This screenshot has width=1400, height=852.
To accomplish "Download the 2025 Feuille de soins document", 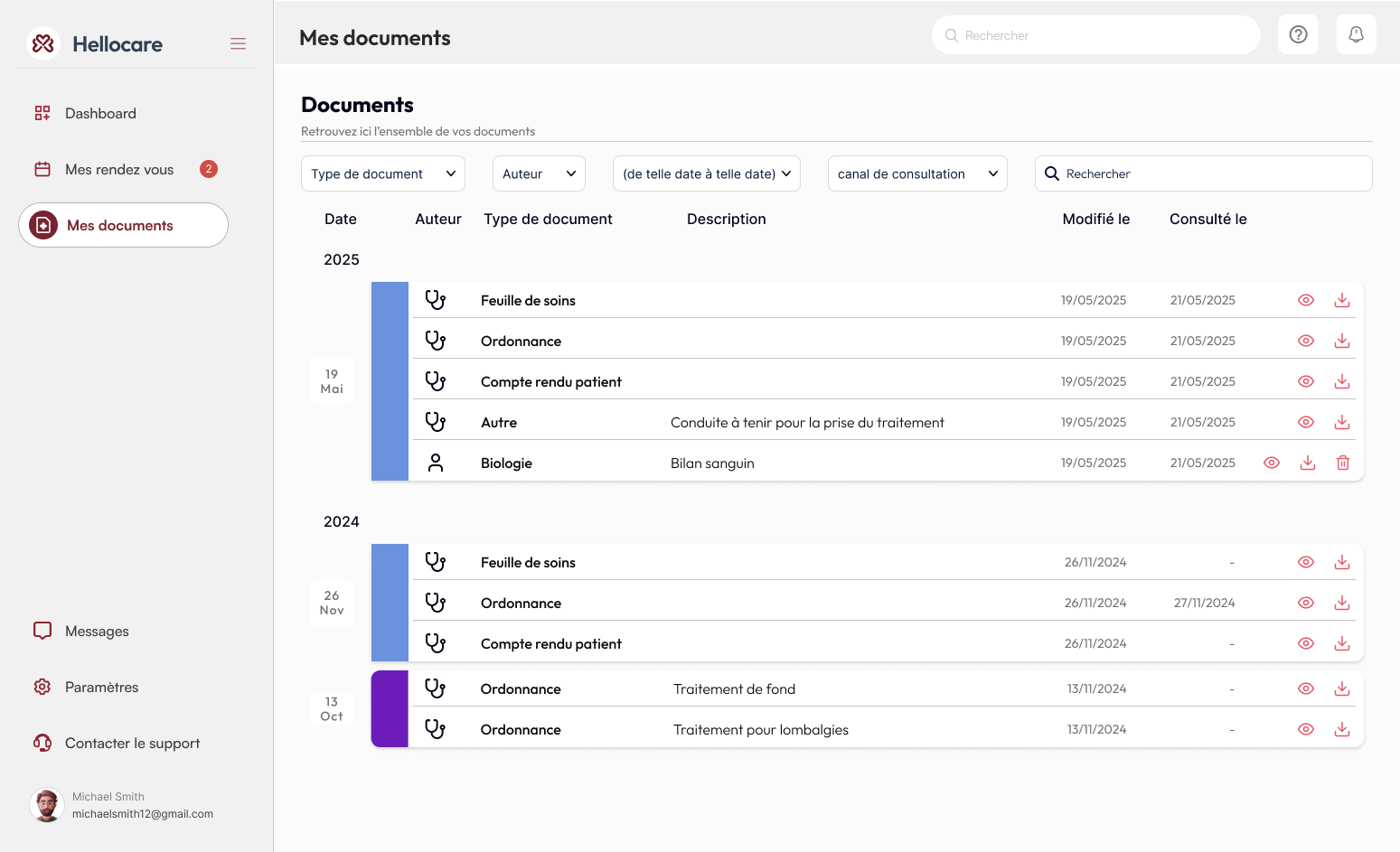I will [1342, 300].
